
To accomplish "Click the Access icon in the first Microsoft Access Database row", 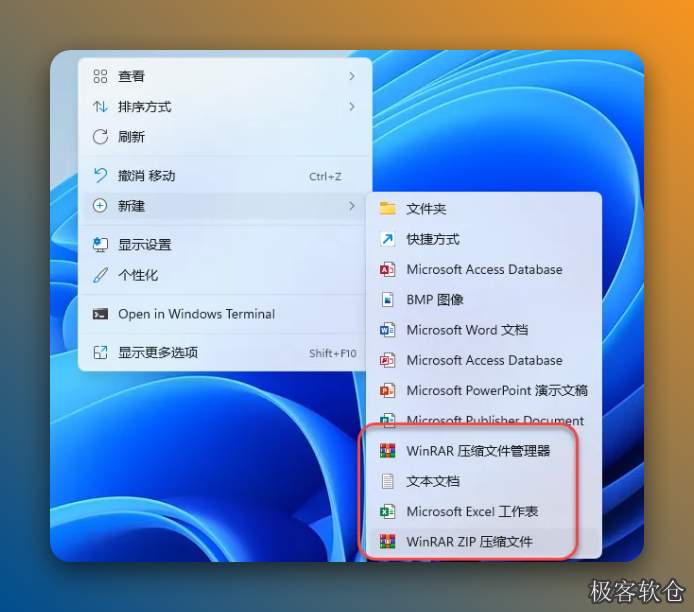I will (x=388, y=269).
